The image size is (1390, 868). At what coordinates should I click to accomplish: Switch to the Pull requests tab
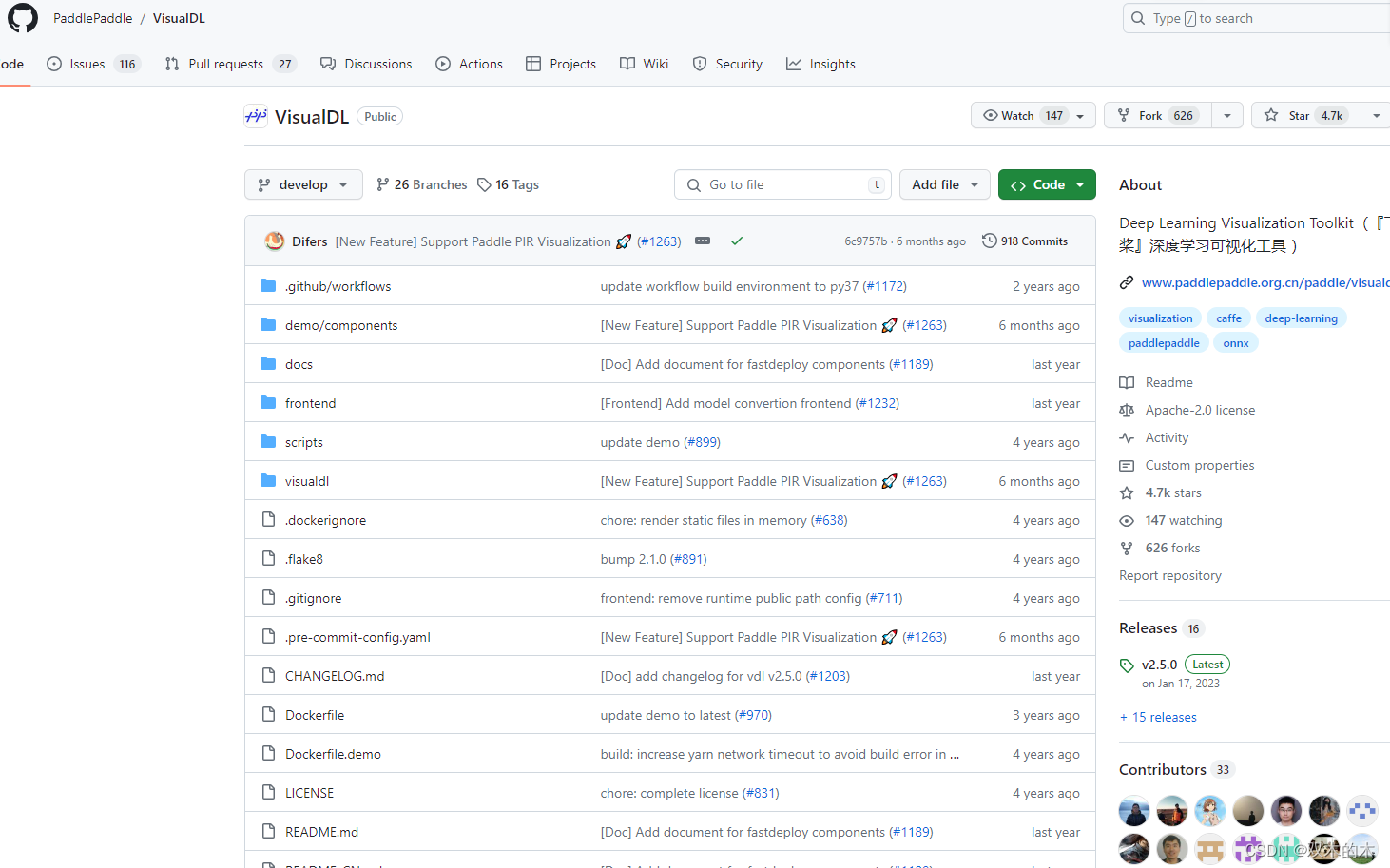point(229,64)
